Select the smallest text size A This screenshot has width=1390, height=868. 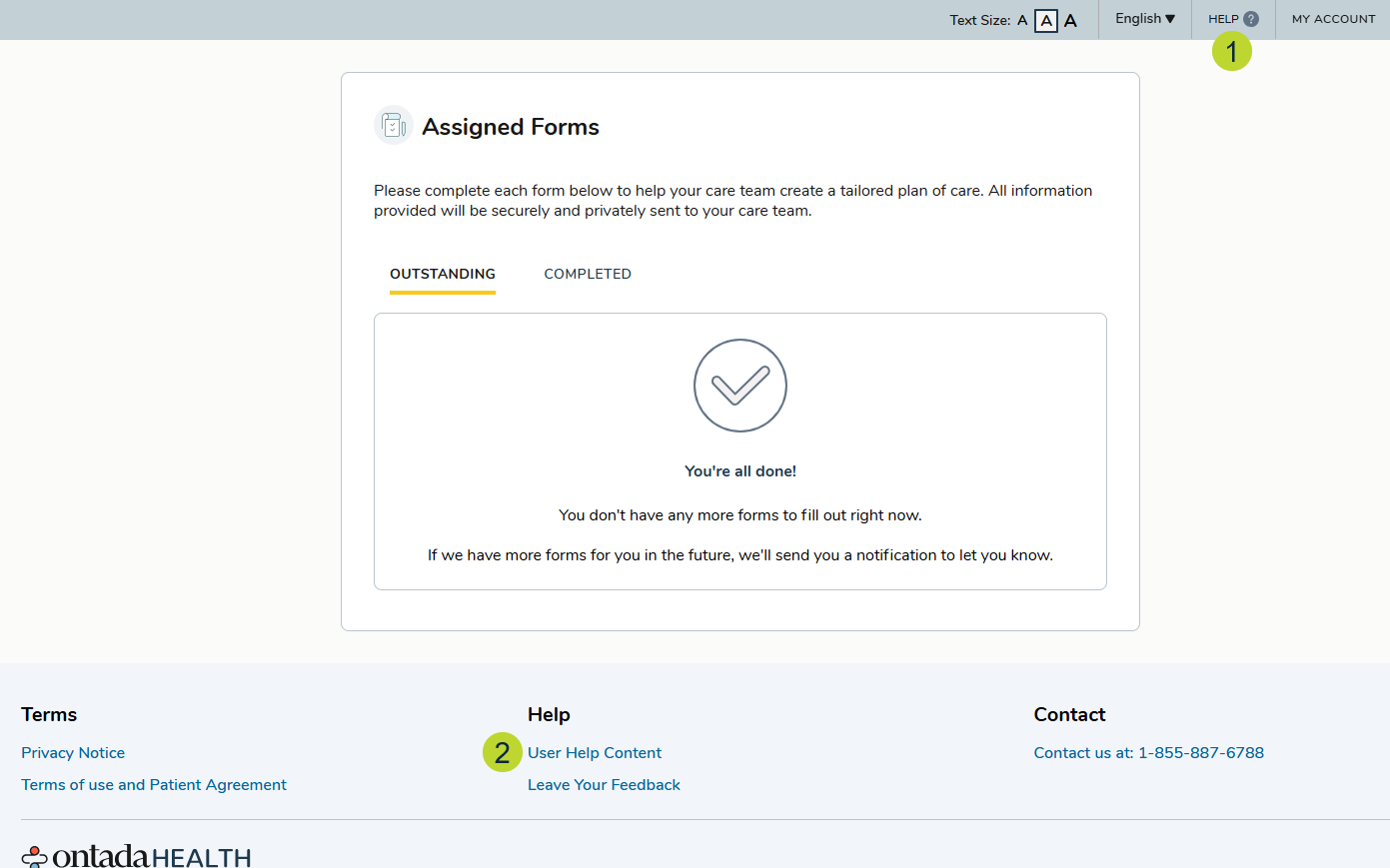(x=1022, y=20)
